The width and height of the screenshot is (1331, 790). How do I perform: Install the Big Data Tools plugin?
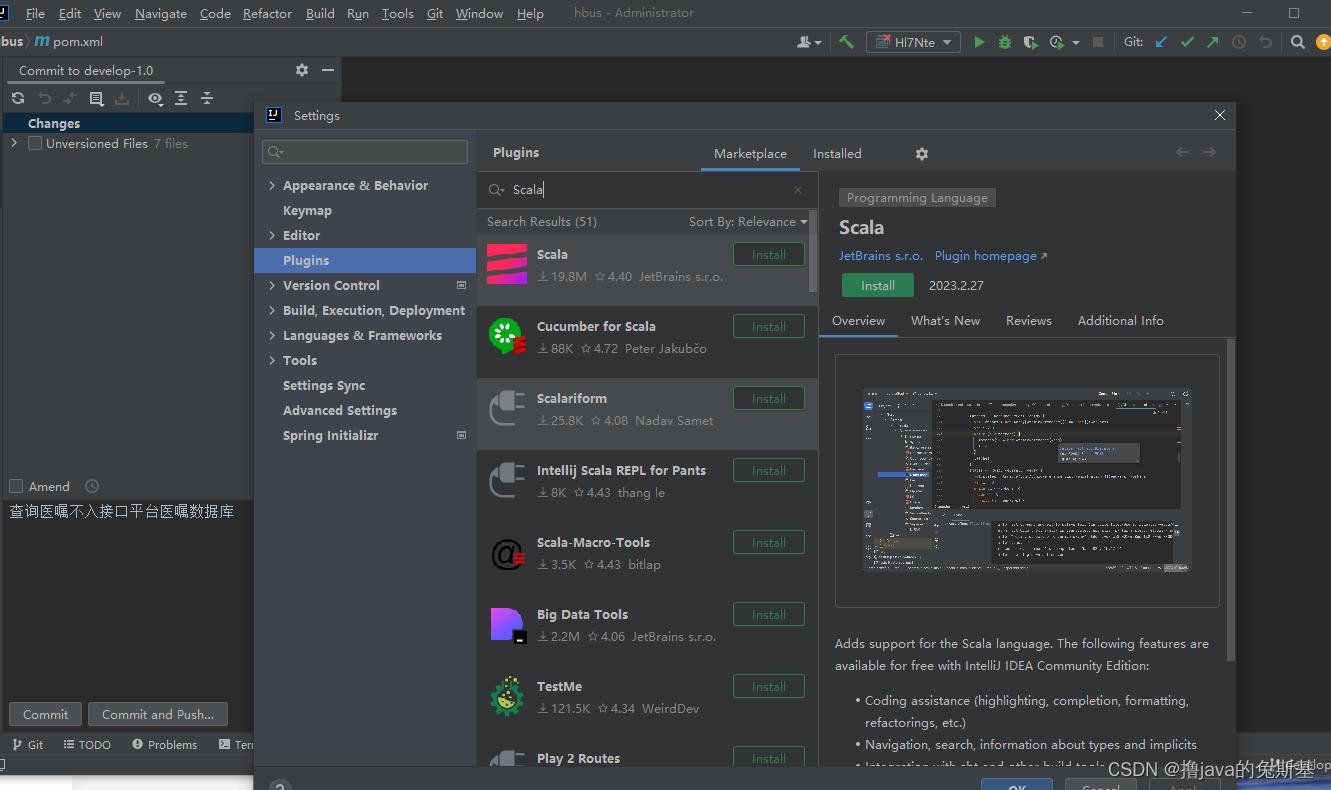point(769,614)
